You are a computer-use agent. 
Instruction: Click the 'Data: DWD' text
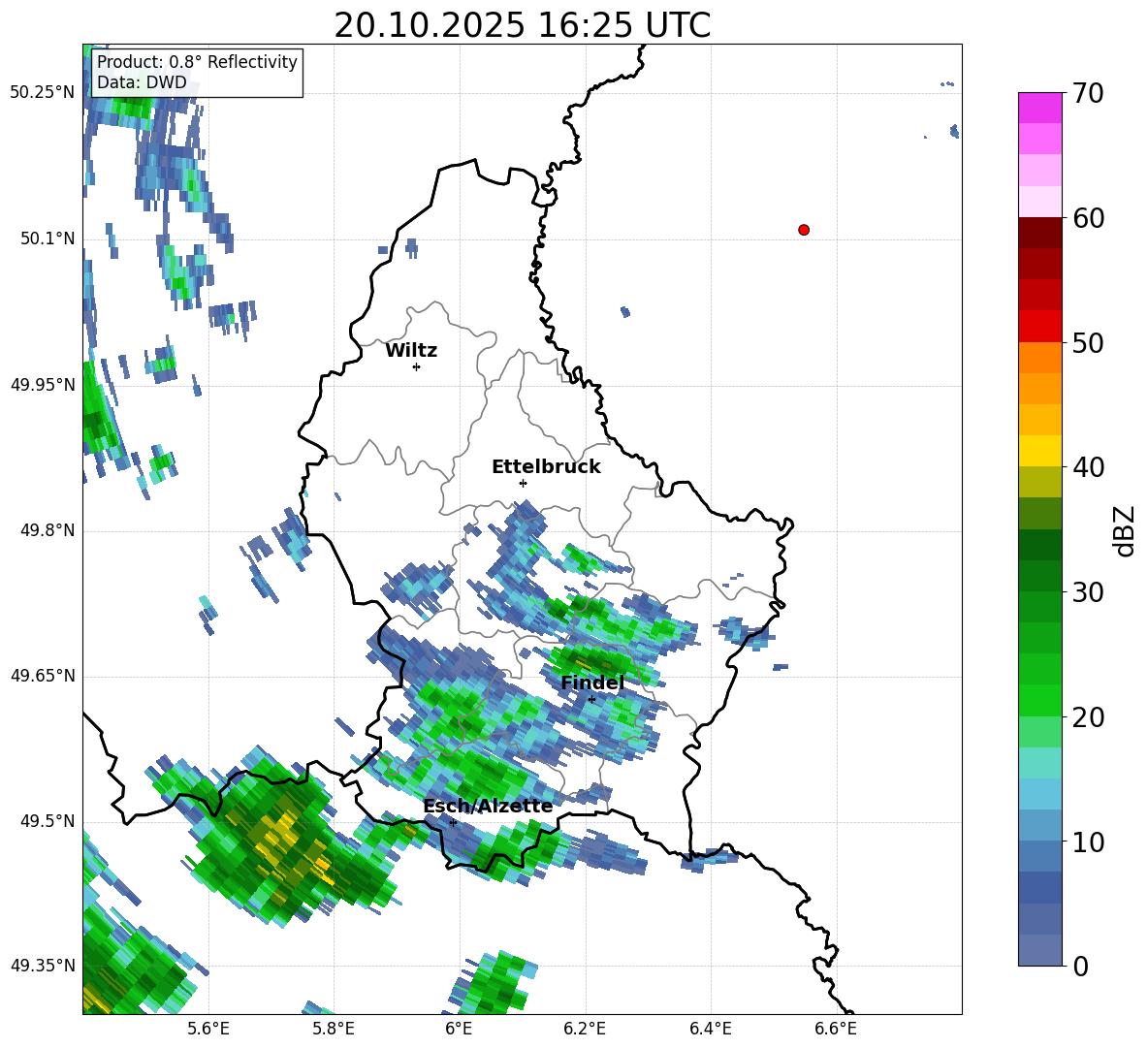point(142,82)
